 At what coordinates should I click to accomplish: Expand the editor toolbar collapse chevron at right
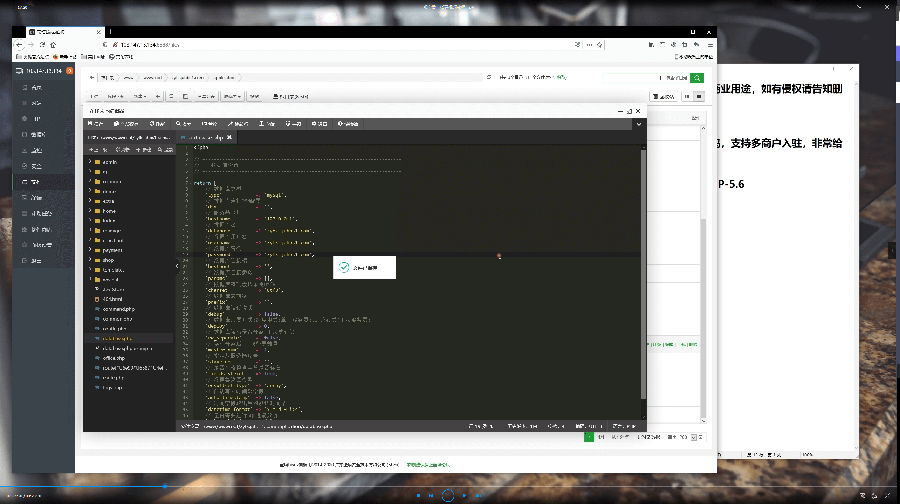pos(638,124)
